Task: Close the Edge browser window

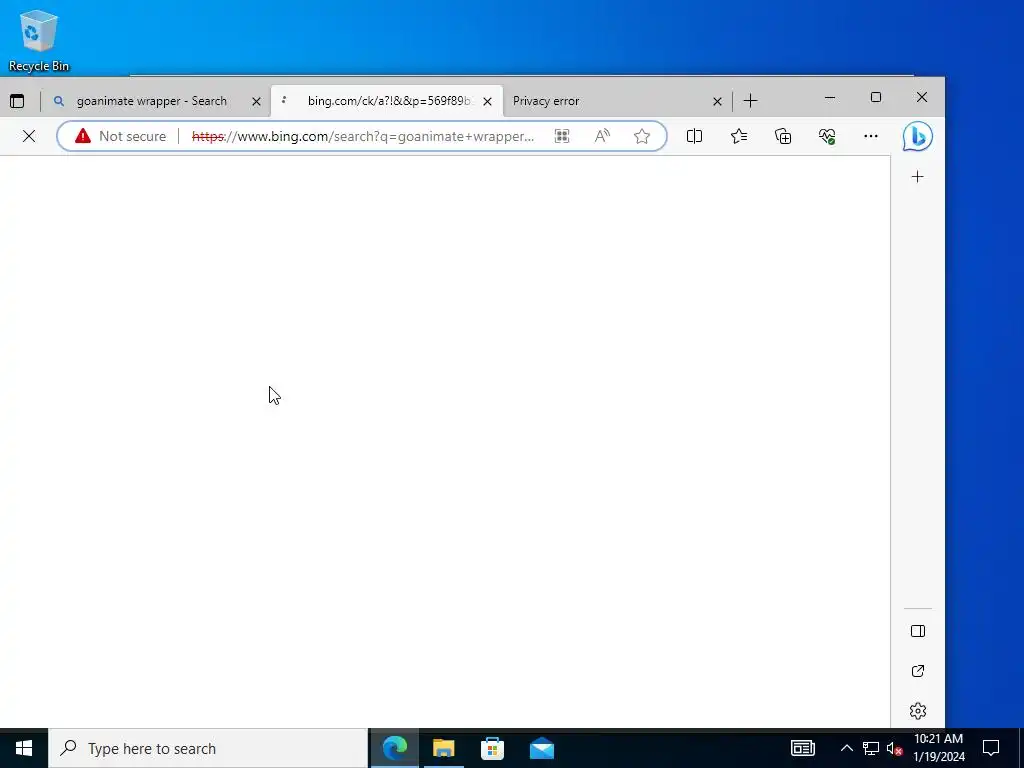Action: pos(921,97)
